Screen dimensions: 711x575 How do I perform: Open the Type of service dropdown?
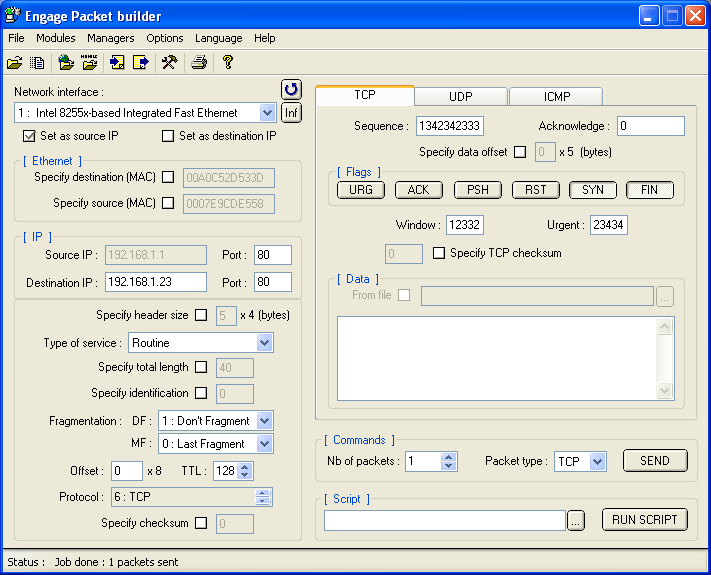click(x=264, y=343)
